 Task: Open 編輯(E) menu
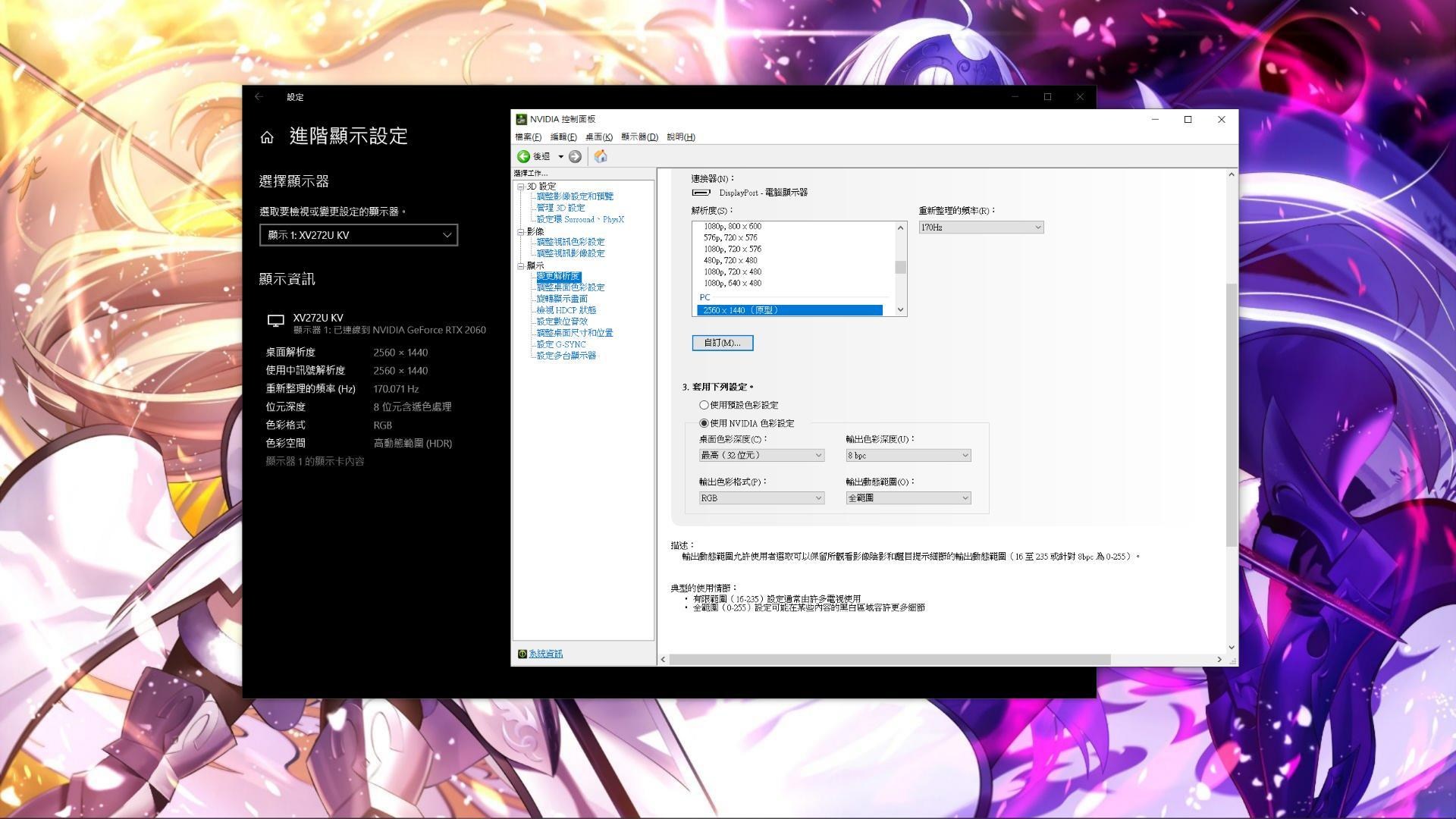(x=563, y=137)
